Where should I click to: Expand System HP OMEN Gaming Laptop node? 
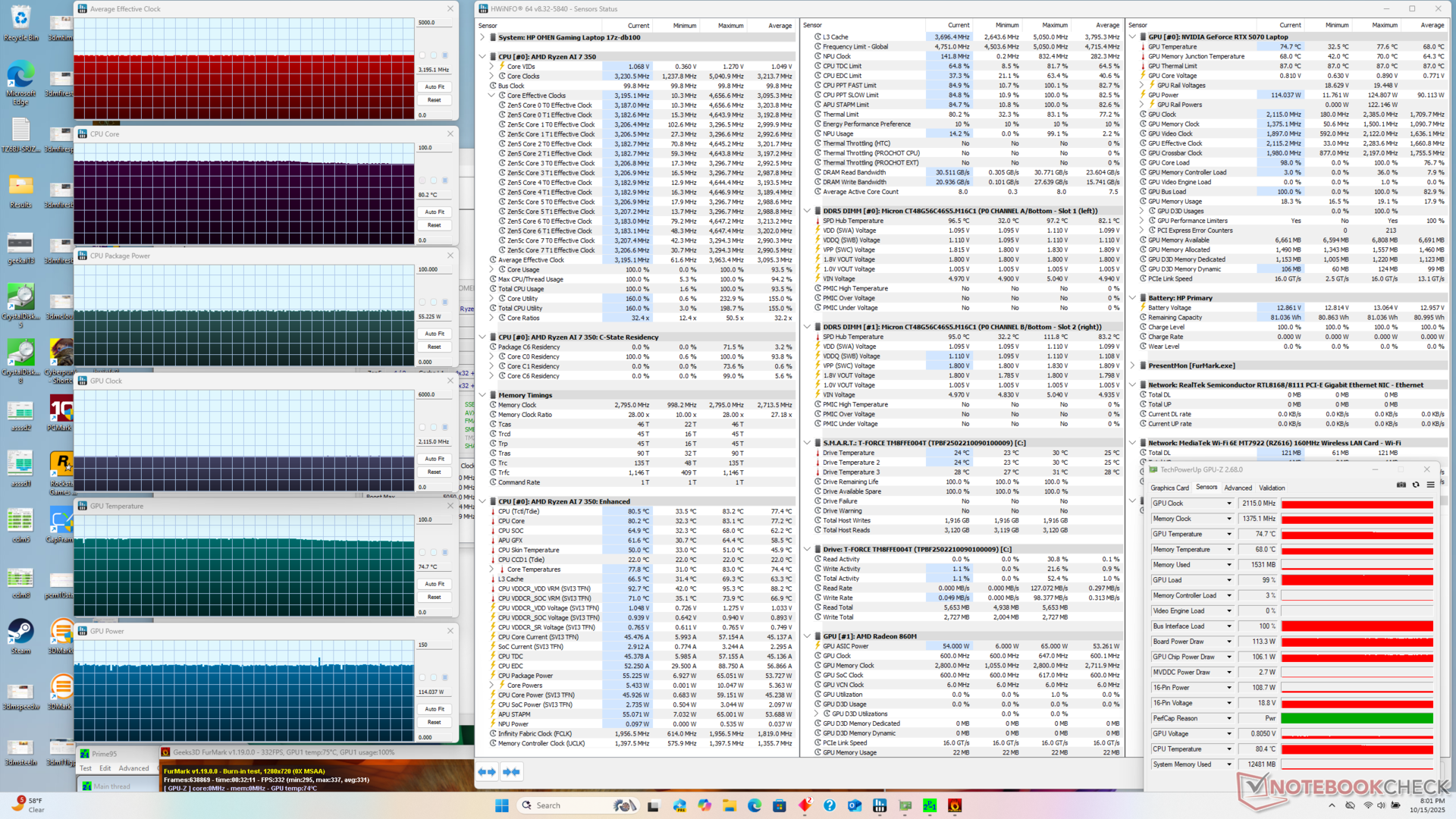point(482,37)
